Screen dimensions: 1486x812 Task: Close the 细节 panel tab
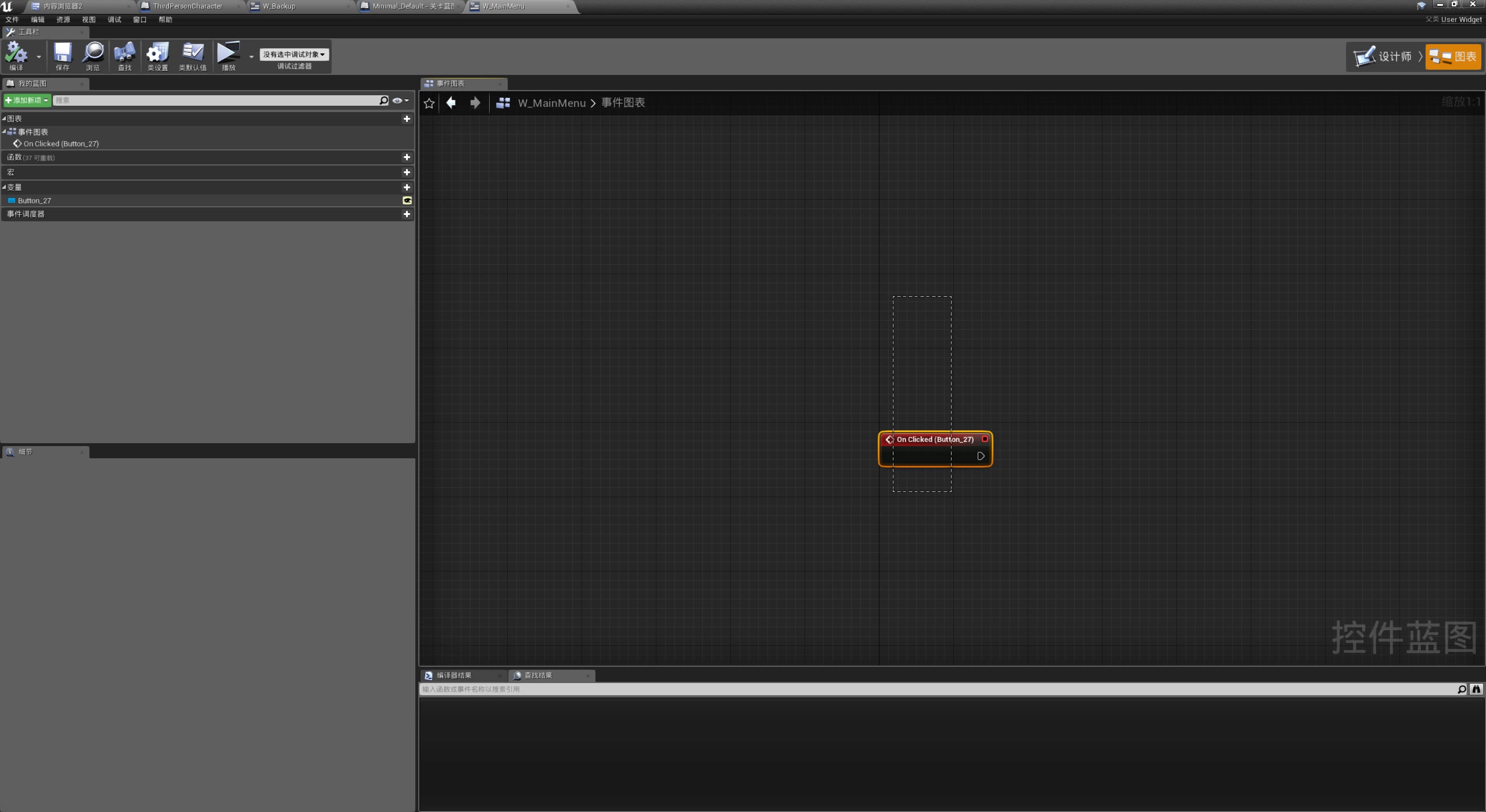(82, 452)
